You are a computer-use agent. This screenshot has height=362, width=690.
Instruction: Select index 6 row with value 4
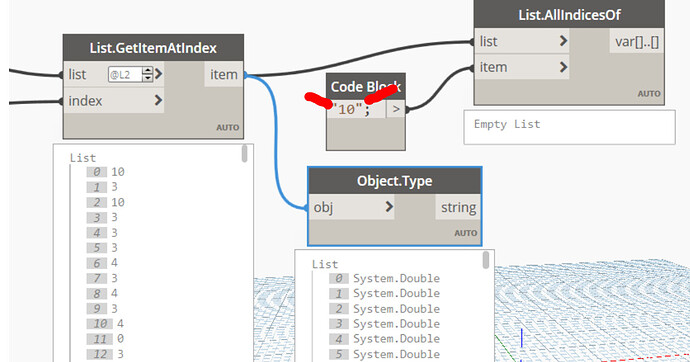[x=103, y=263]
